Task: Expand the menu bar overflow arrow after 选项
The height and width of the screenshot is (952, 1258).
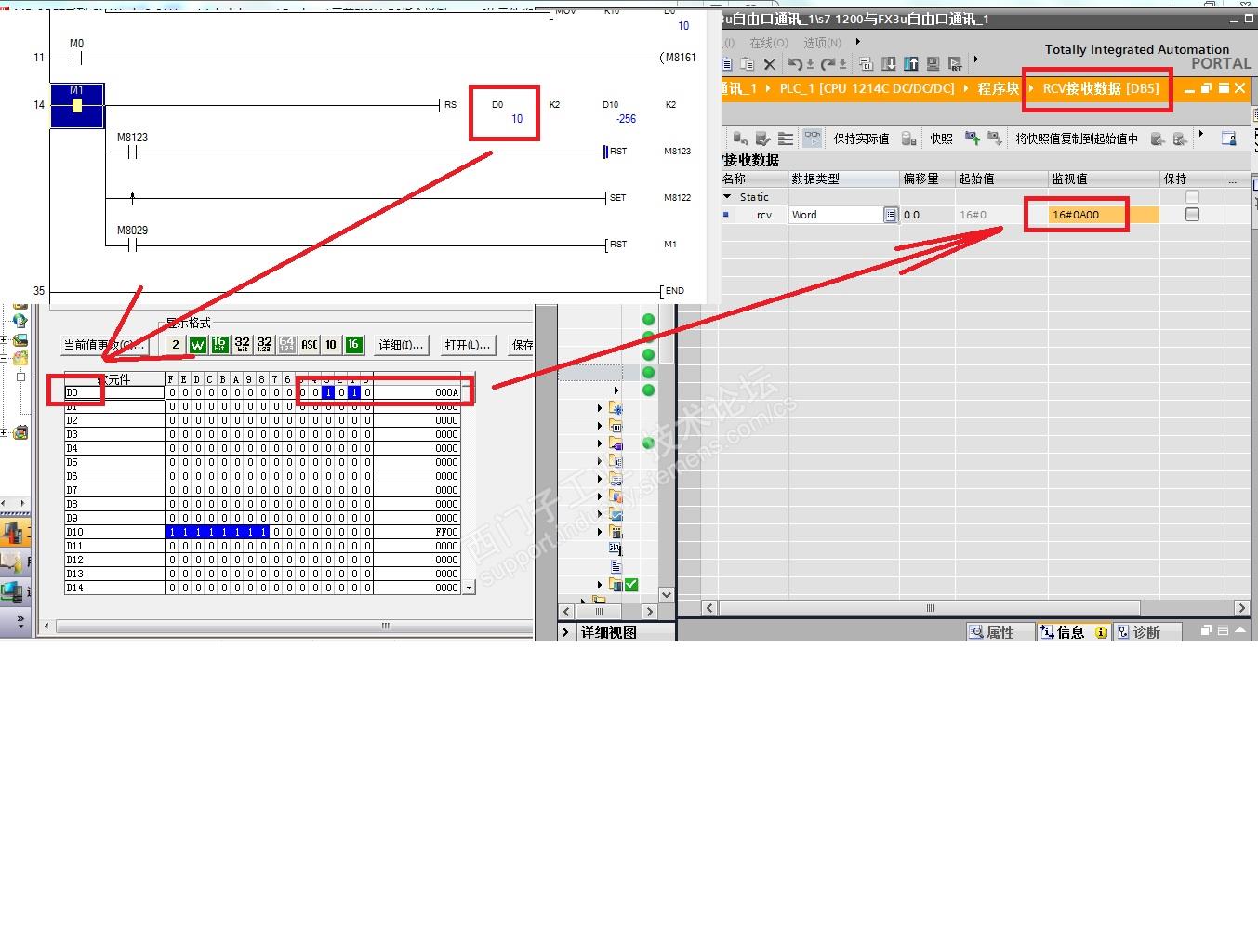Action: click(x=857, y=42)
